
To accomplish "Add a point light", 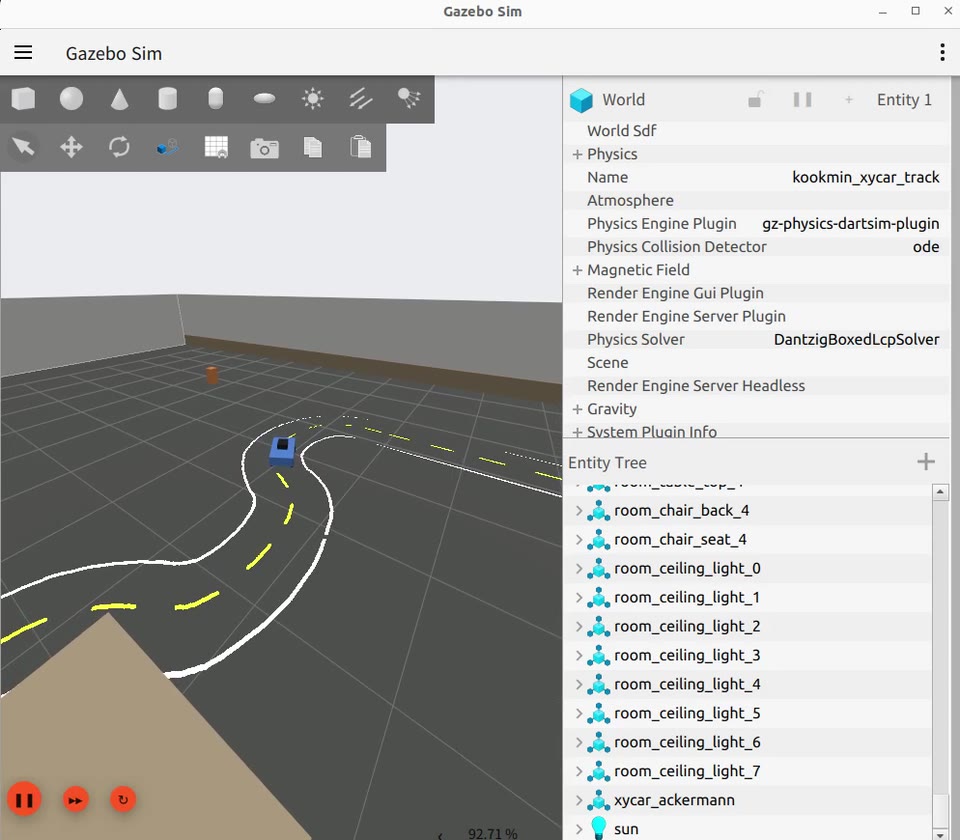I will point(312,99).
